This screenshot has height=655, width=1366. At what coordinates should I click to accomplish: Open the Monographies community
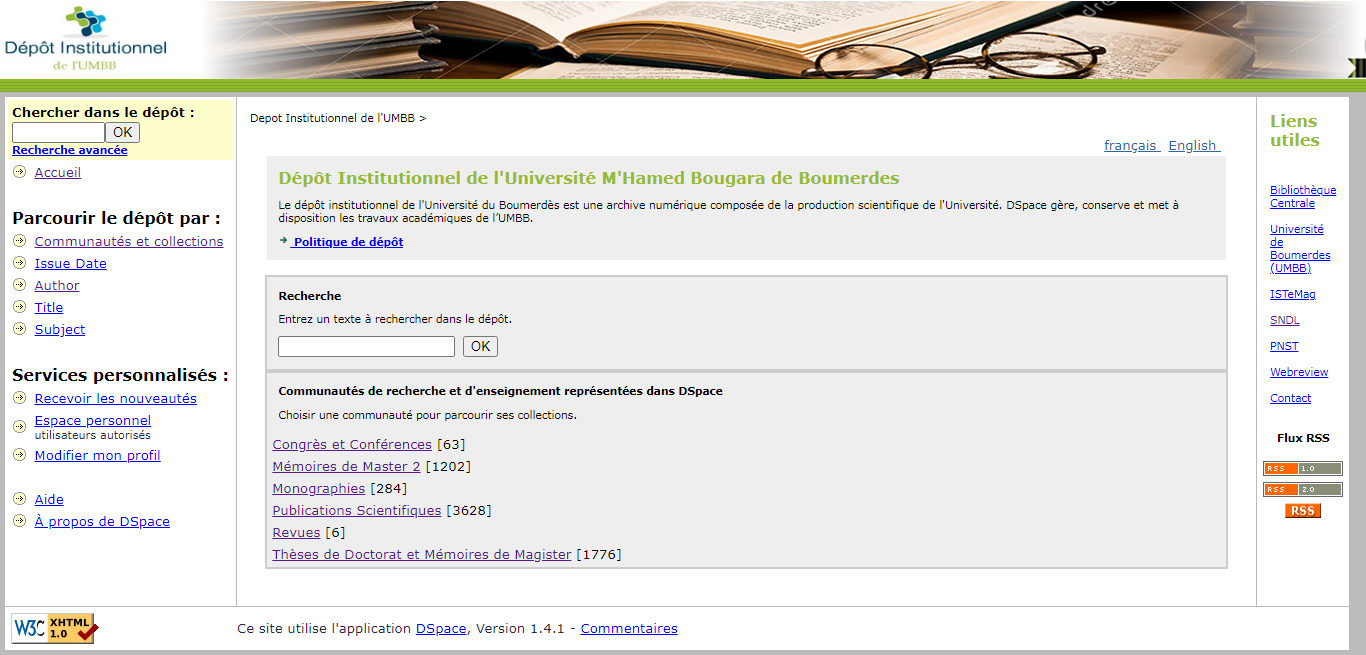319,488
